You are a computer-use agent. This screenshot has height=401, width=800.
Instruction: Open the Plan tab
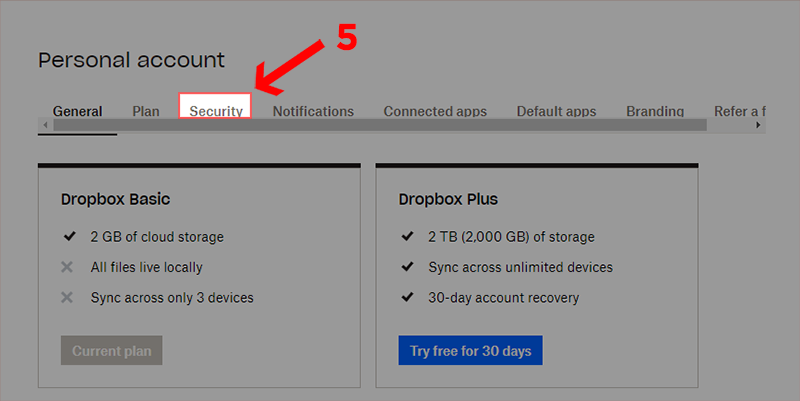(146, 111)
